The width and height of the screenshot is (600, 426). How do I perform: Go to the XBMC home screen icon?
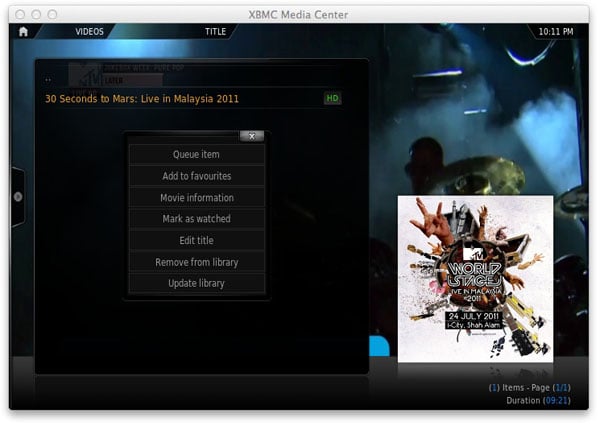[x=23, y=31]
